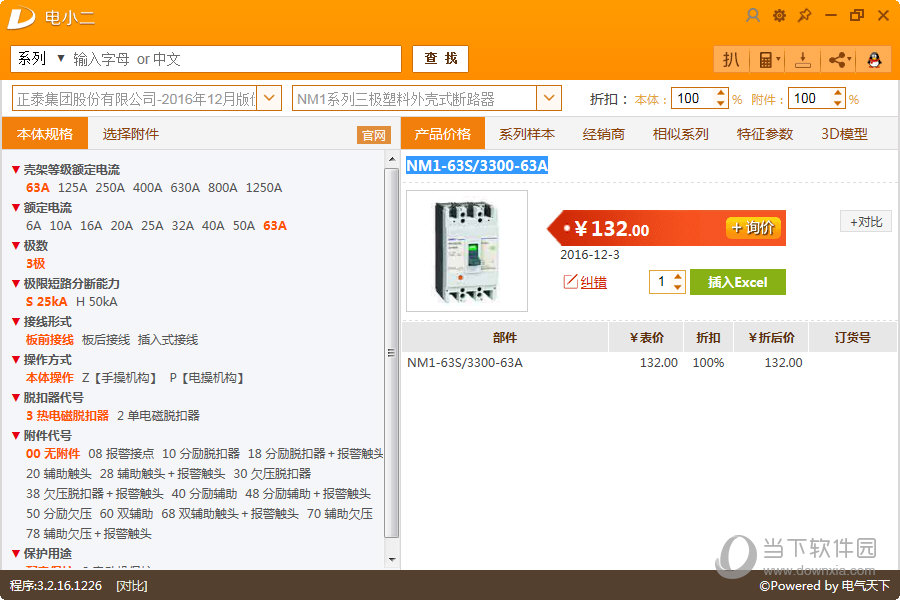Screen dimensions: 900x600
Task: Collapse the 操作方式 section
Action: (16, 359)
